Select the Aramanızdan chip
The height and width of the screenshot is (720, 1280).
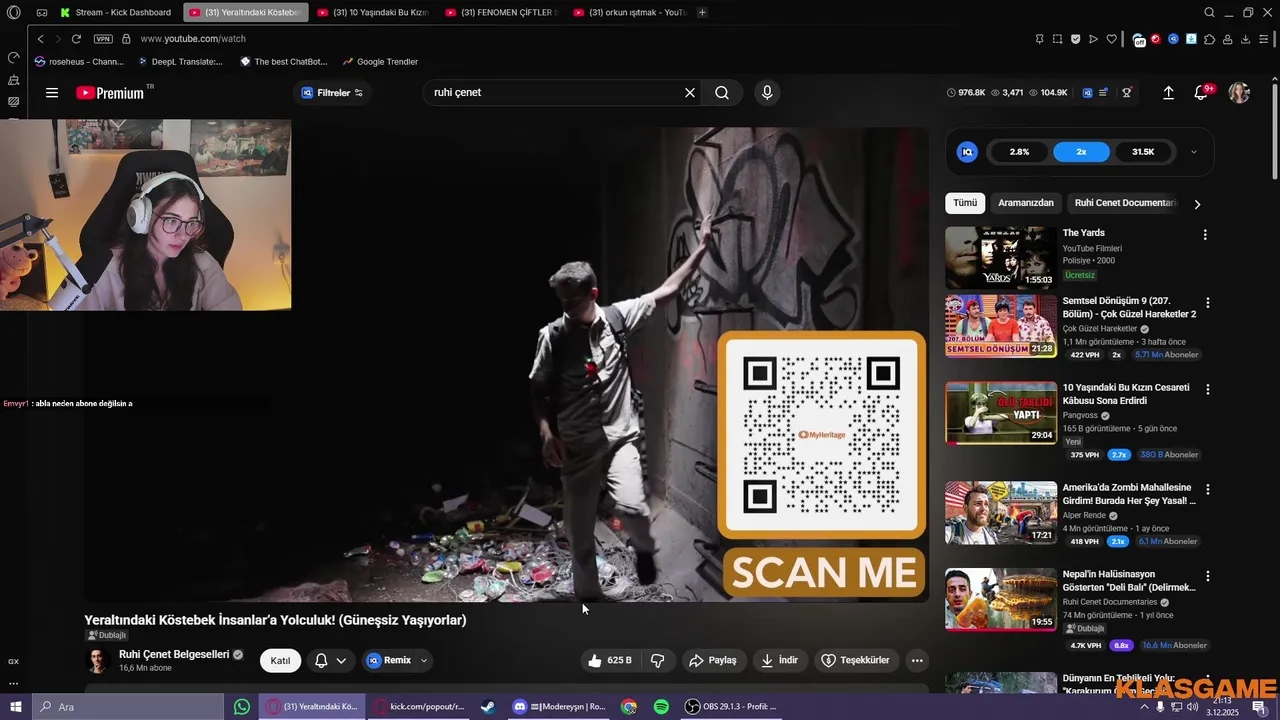[x=1026, y=203]
